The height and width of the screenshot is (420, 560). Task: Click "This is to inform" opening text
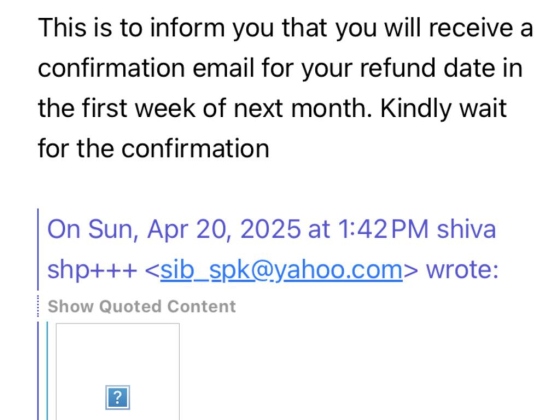[x=132, y=28]
